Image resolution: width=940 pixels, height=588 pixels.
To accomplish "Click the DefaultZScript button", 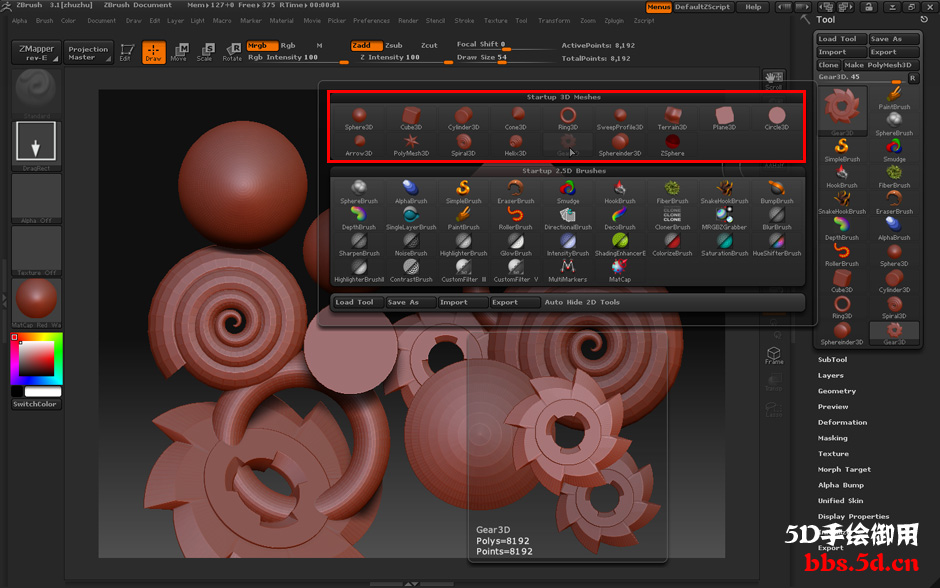I will (703, 7).
